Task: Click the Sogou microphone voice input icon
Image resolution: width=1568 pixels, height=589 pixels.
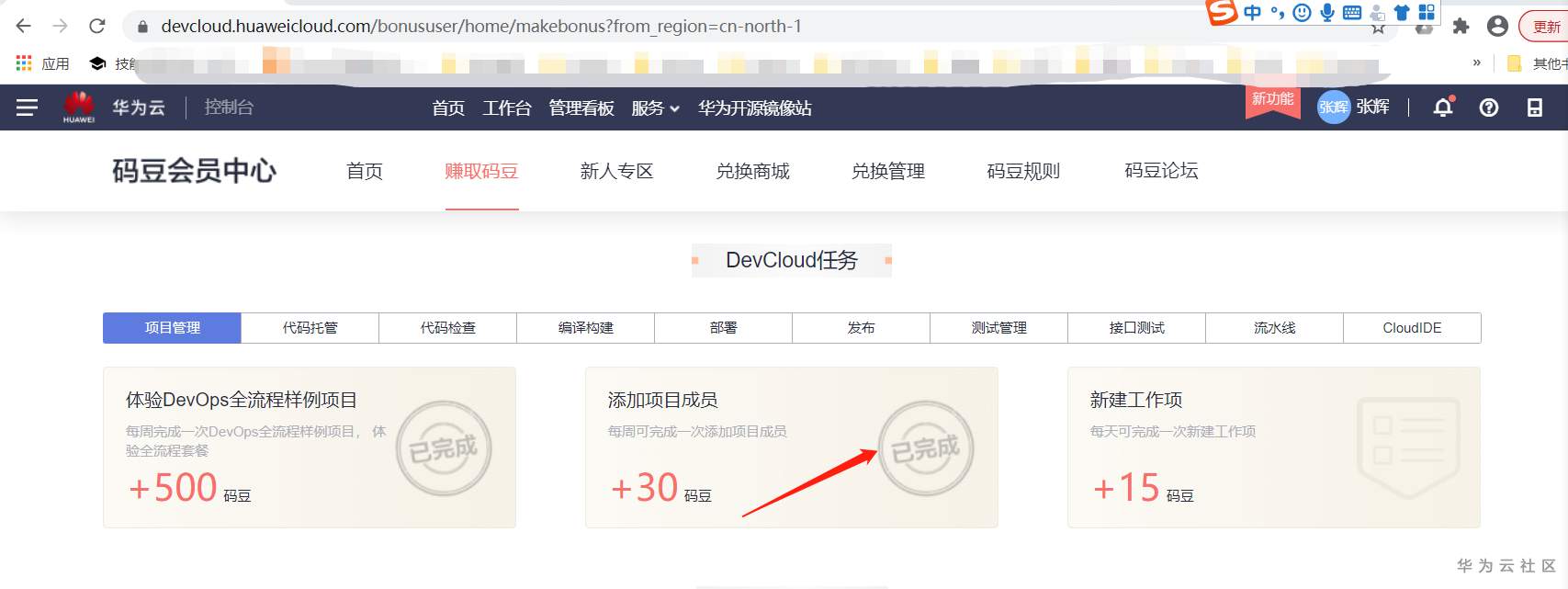Action: (1327, 12)
